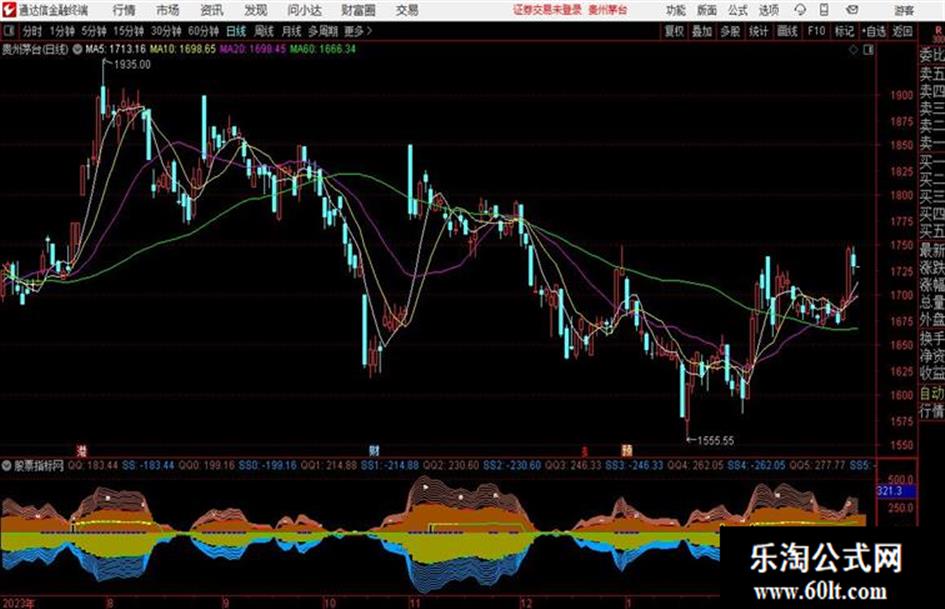Click the customer service headset icon
This screenshot has width=945, height=609.
tap(800, 10)
